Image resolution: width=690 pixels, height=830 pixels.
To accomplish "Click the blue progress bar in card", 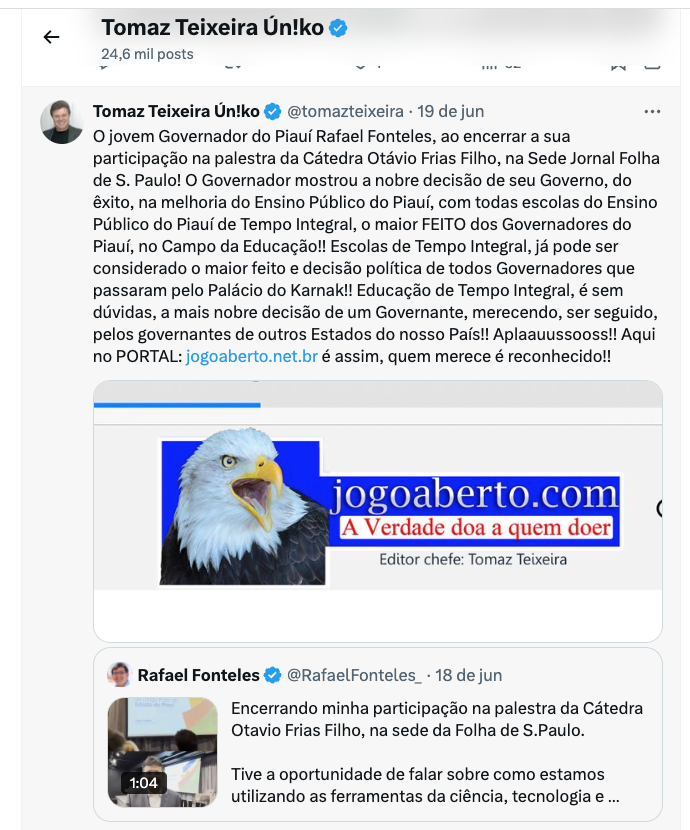I will 177,405.
